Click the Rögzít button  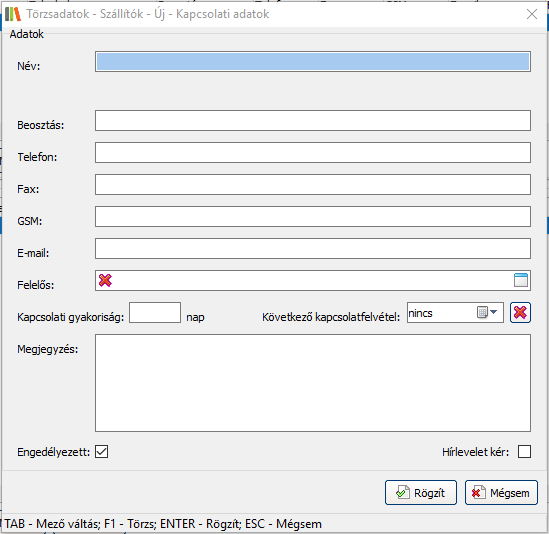(x=421, y=492)
